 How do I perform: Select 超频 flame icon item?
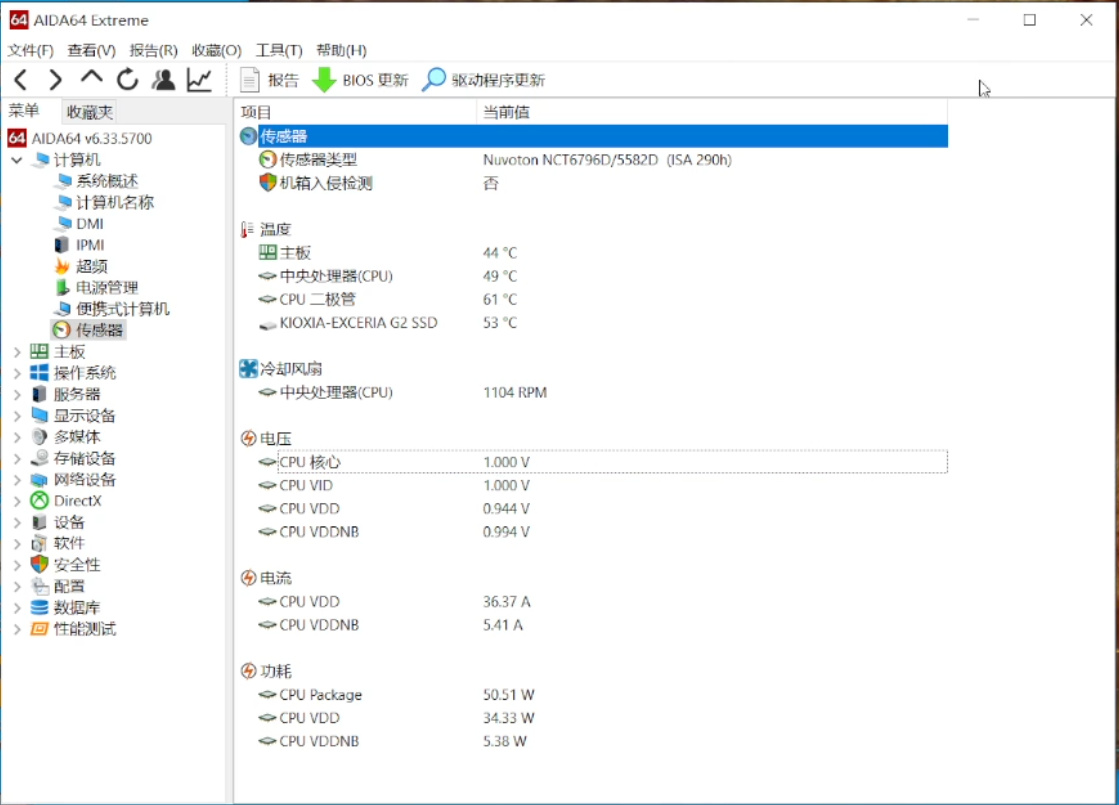[x=62, y=266]
